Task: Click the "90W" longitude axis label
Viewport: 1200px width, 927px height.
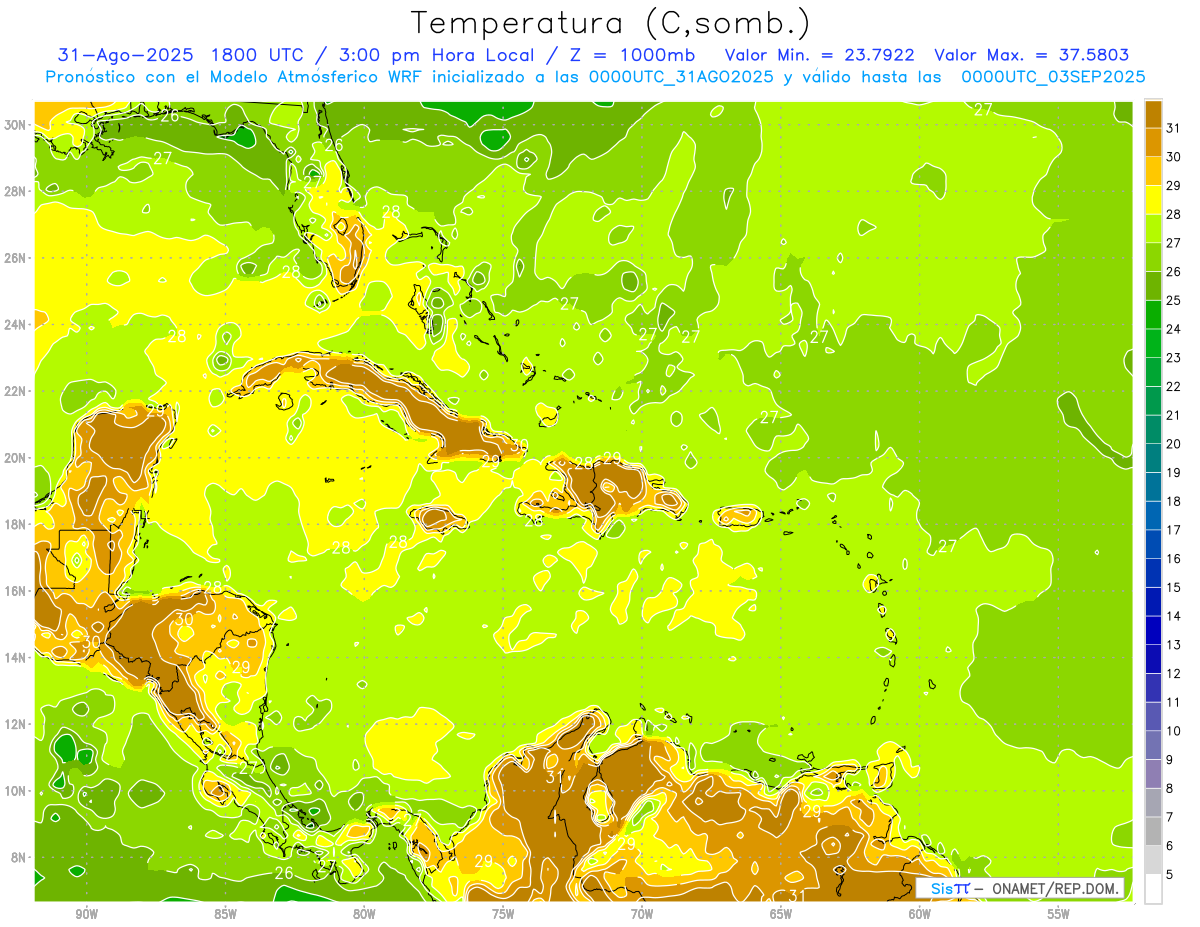Action: (x=86, y=914)
